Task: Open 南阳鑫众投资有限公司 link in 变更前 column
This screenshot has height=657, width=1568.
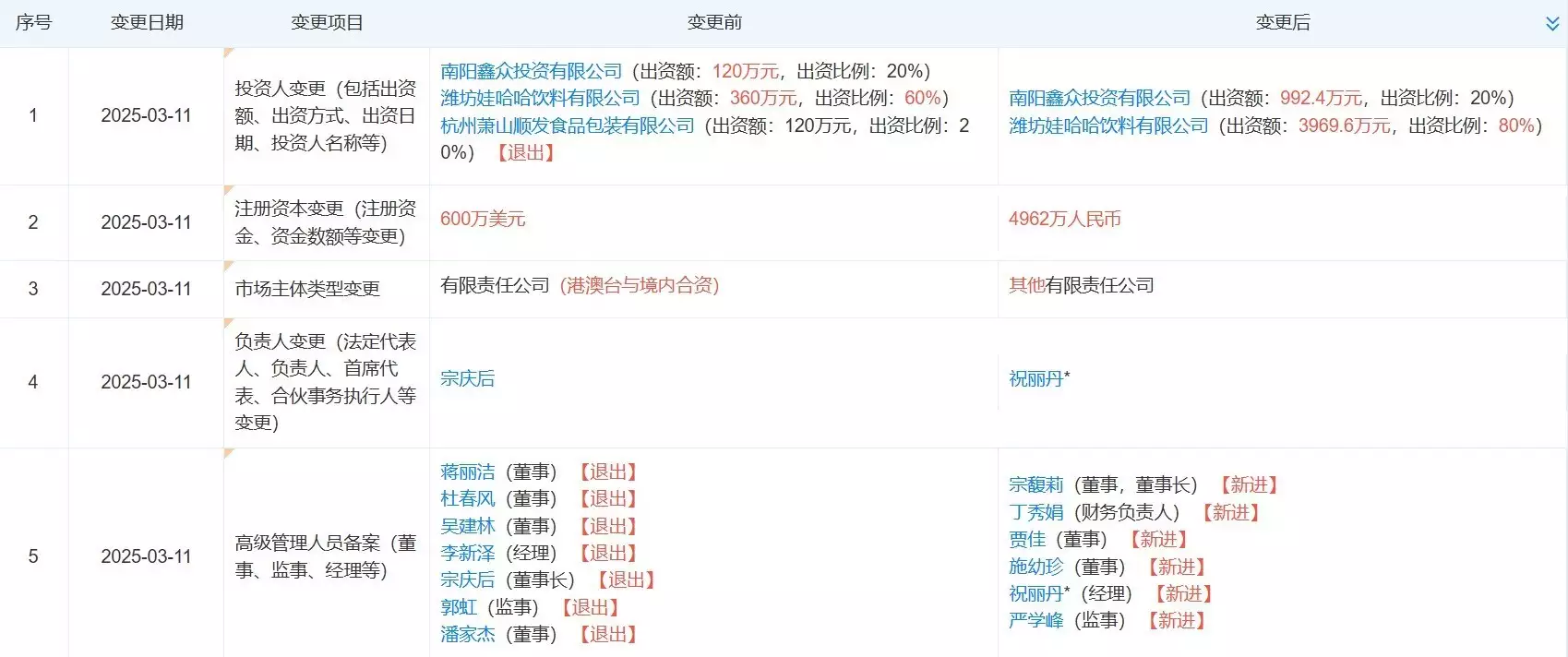Action: [x=532, y=71]
